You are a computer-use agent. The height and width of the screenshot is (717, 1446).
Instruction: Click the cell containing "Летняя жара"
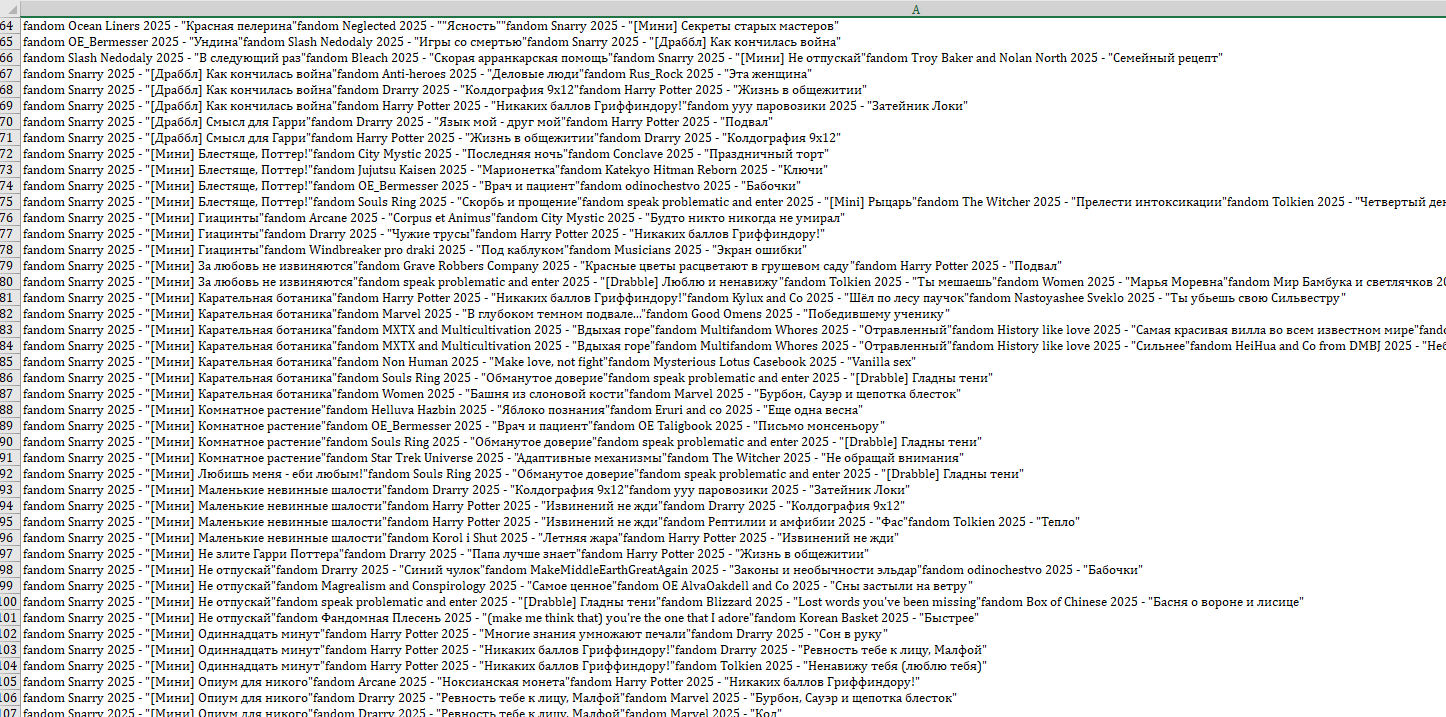tap(732, 538)
